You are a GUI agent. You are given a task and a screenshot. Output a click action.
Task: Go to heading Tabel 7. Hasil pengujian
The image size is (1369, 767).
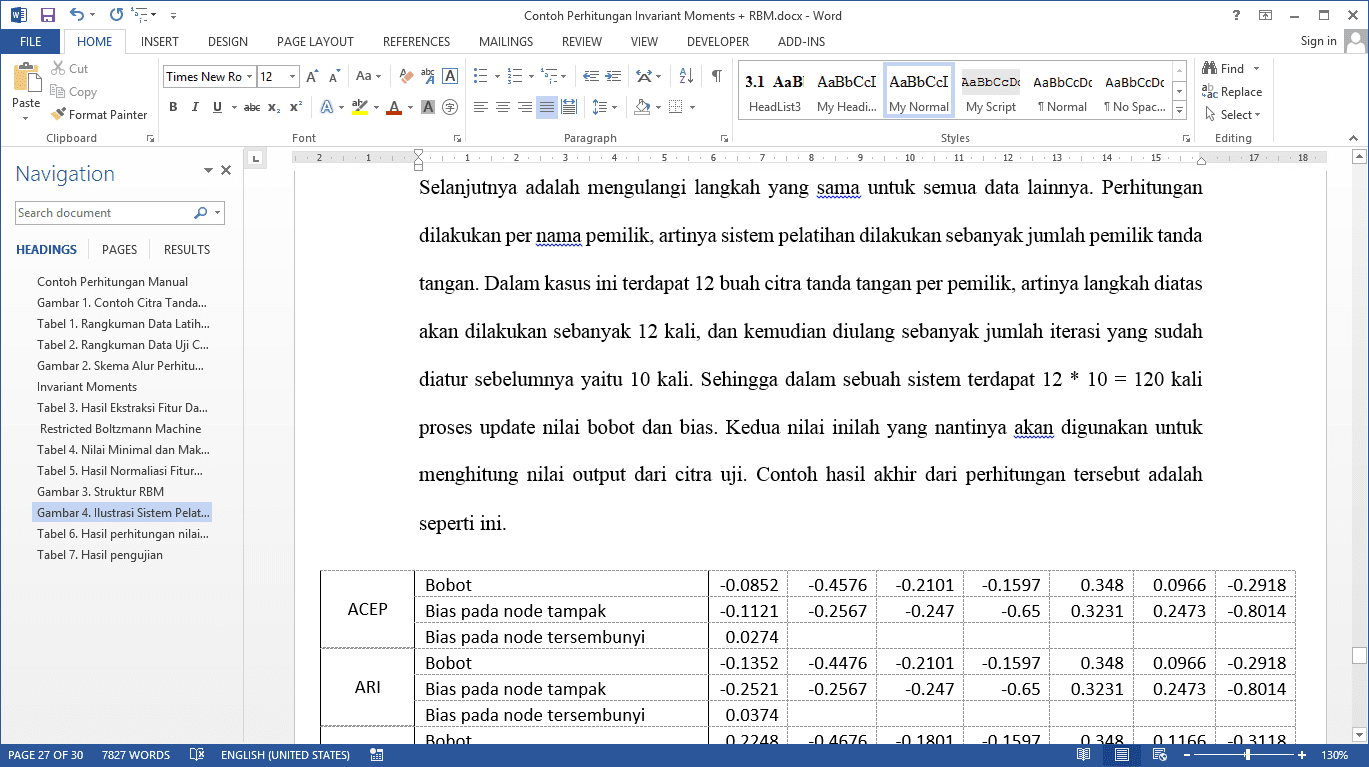point(100,555)
